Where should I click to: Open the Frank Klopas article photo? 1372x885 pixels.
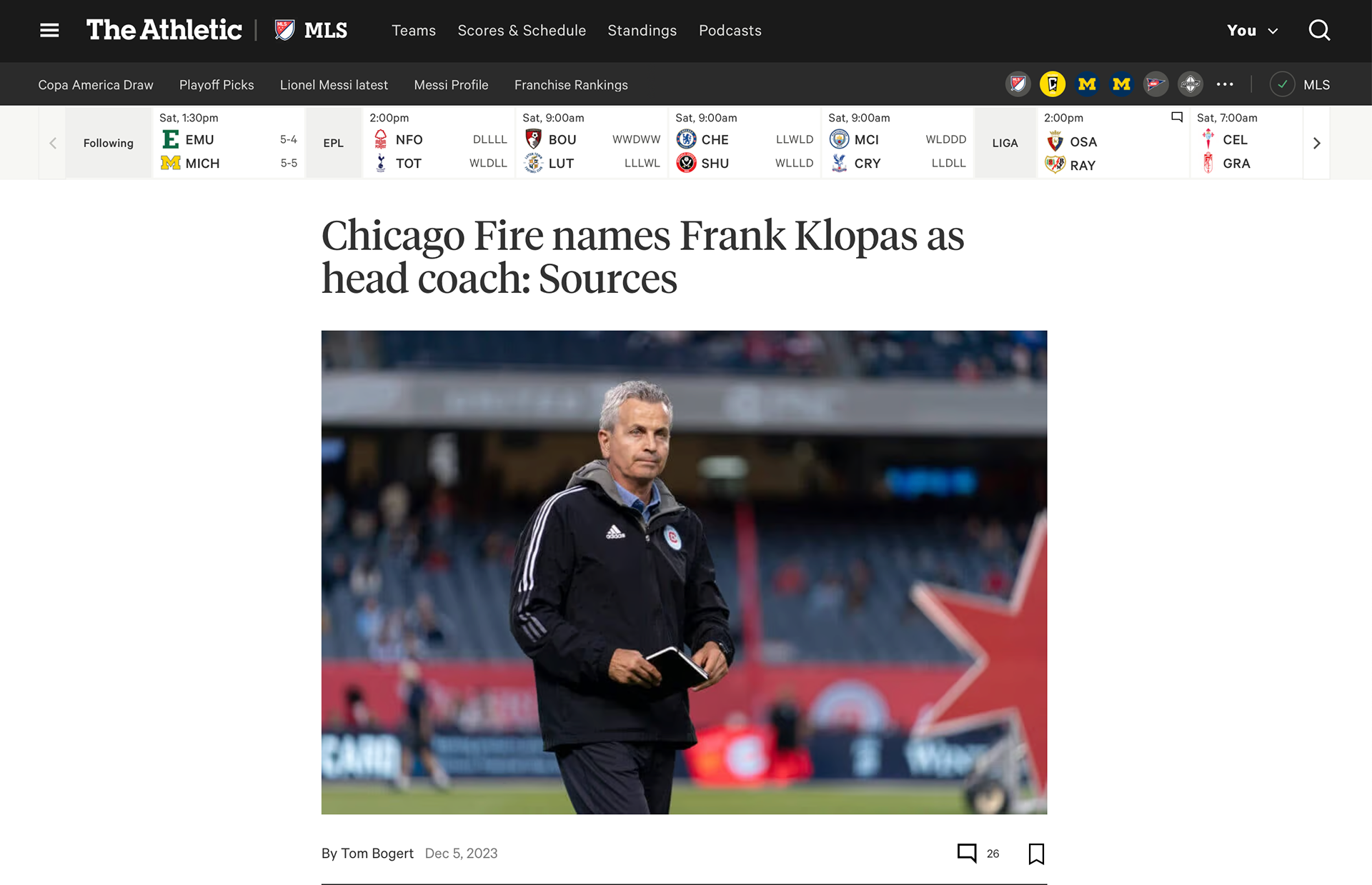tap(684, 572)
